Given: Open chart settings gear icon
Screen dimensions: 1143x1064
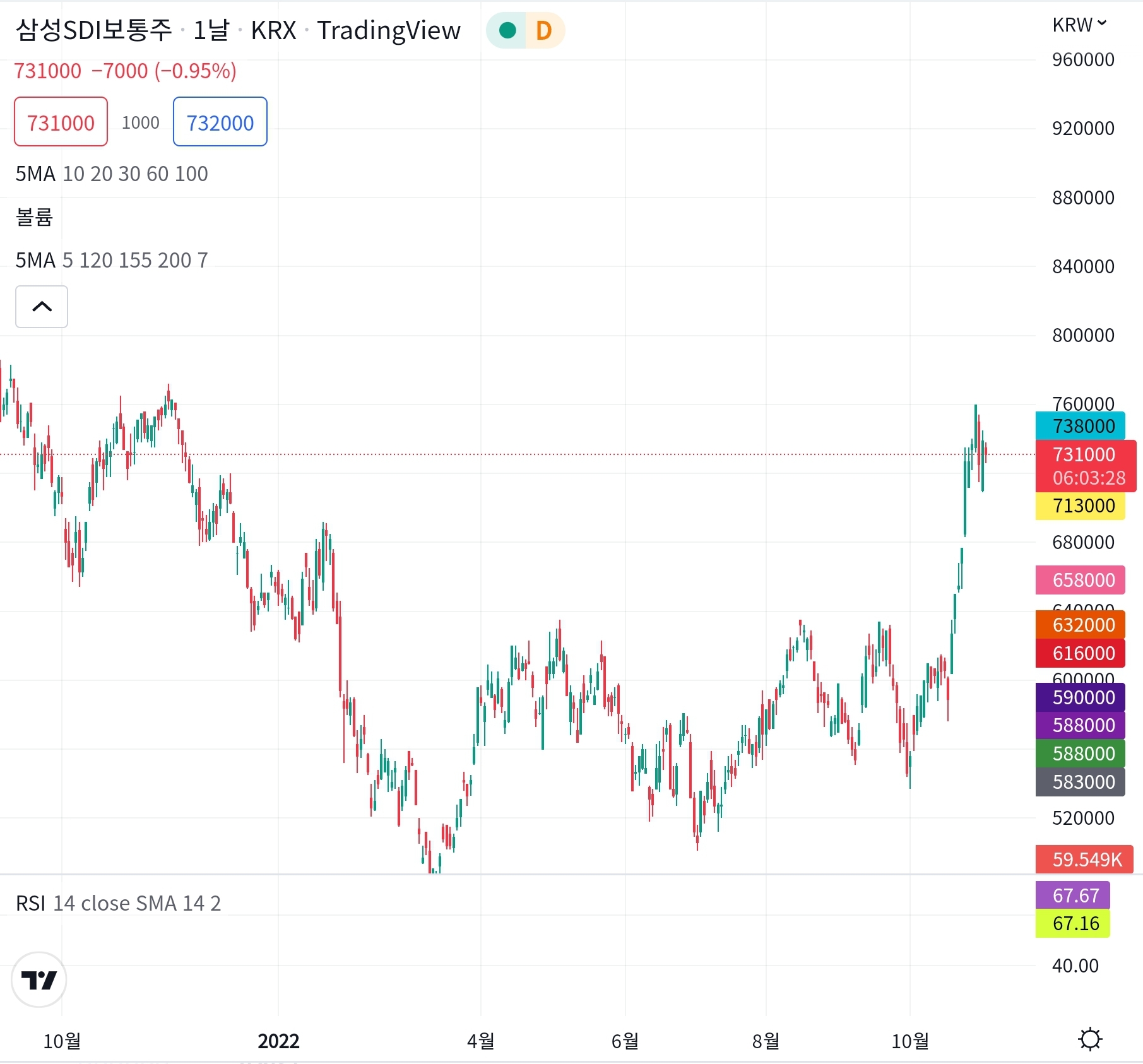Looking at the screenshot, I should (1090, 1039).
